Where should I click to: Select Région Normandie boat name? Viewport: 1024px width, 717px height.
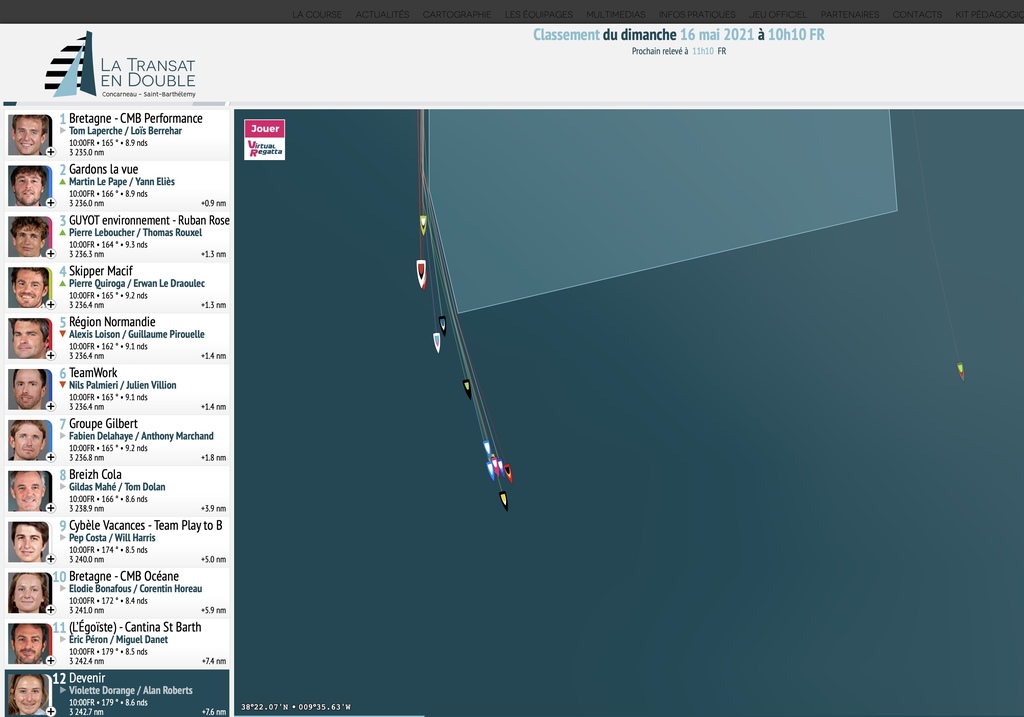(x=112, y=322)
